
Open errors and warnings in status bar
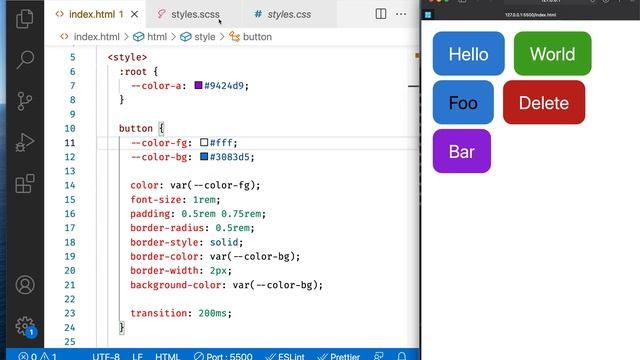coord(38,356)
